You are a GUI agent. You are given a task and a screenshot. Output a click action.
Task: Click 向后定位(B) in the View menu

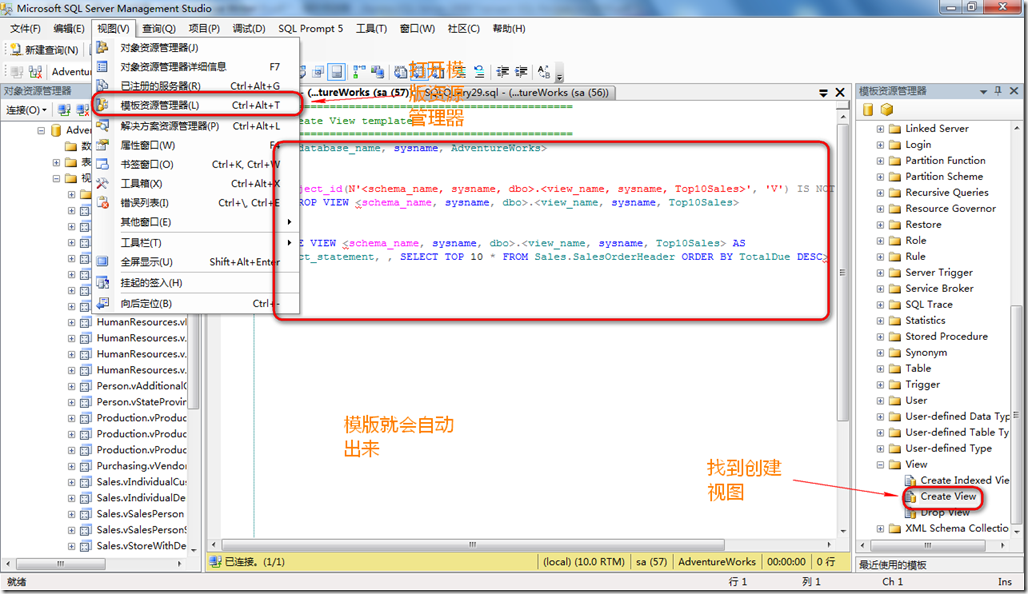(x=197, y=304)
